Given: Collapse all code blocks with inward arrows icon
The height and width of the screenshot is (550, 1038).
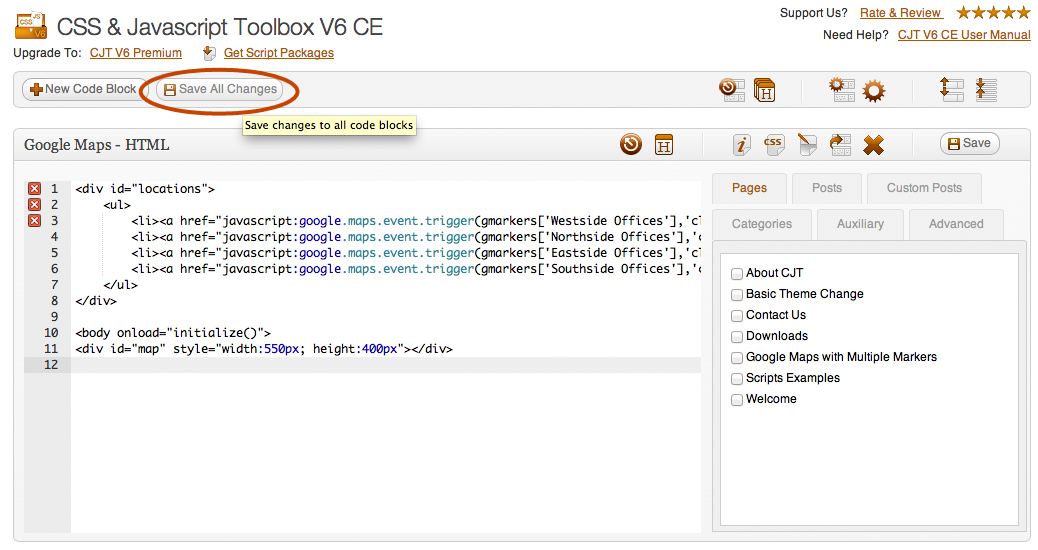Looking at the screenshot, I should point(986,90).
